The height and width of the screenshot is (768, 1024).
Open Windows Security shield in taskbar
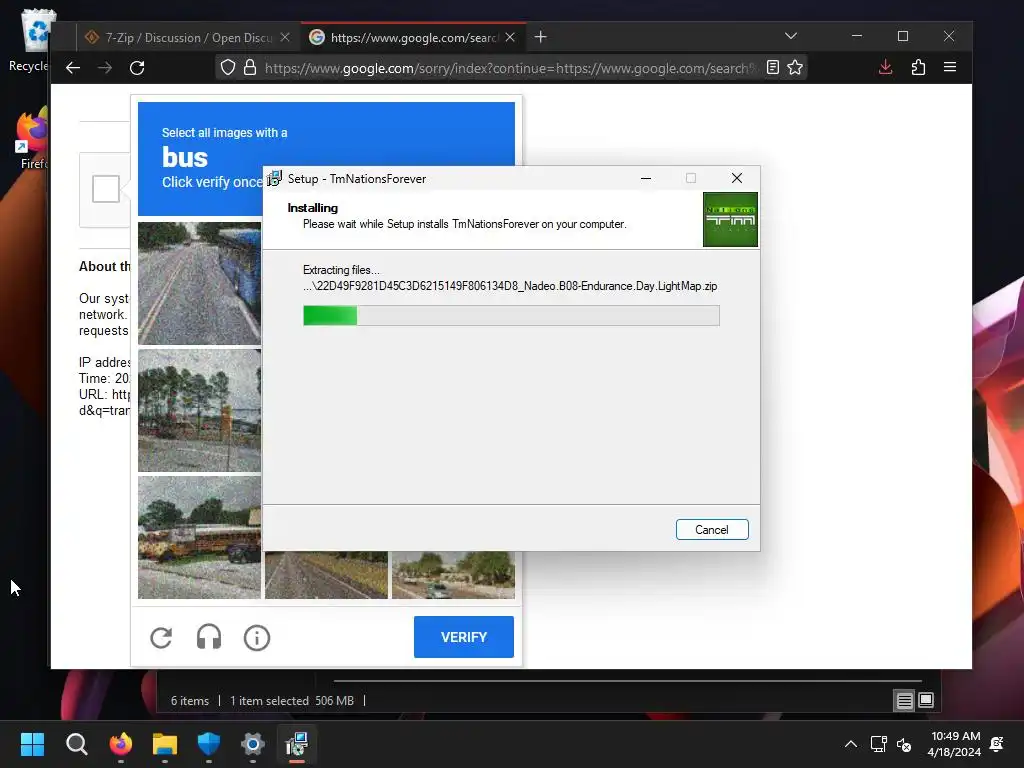pos(209,744)
